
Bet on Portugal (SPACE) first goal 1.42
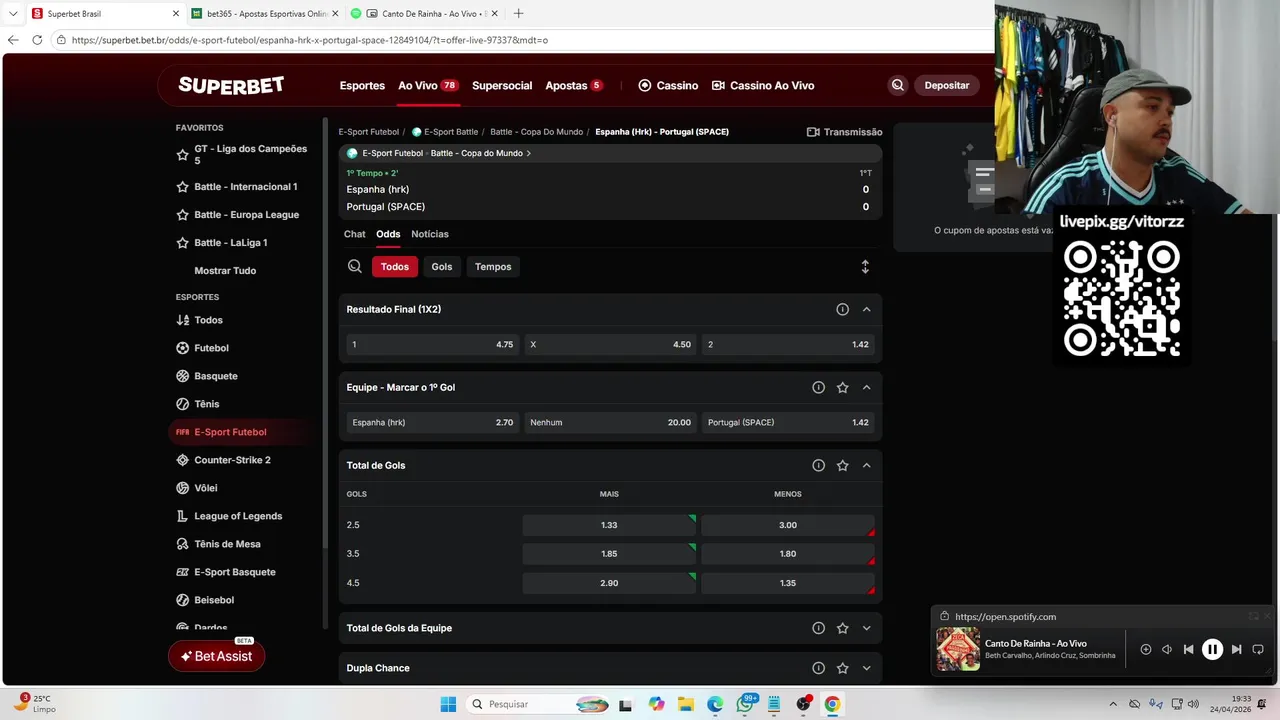tap(788, 422)
